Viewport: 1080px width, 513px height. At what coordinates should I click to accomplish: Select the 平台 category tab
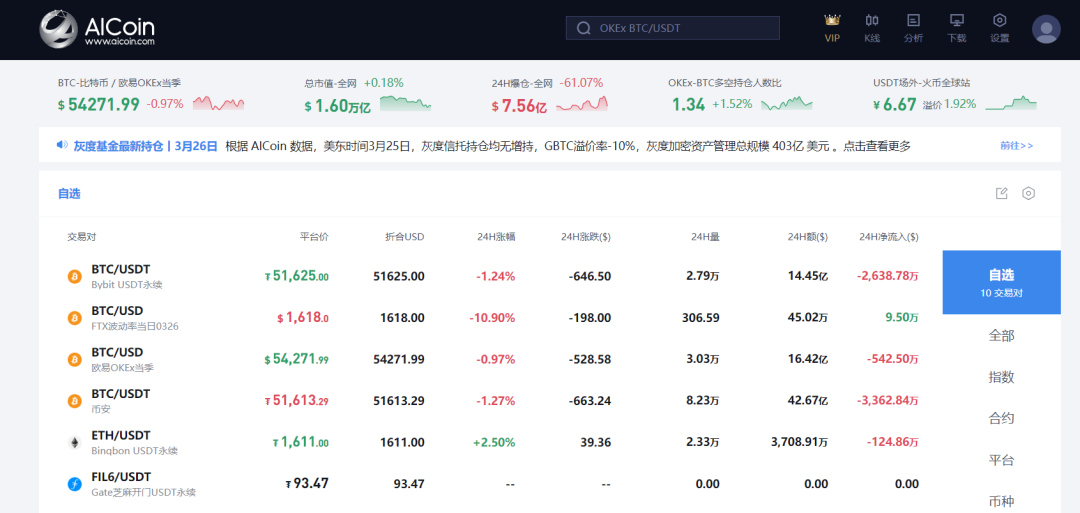pyautogui.click(x=1001, y=460)
